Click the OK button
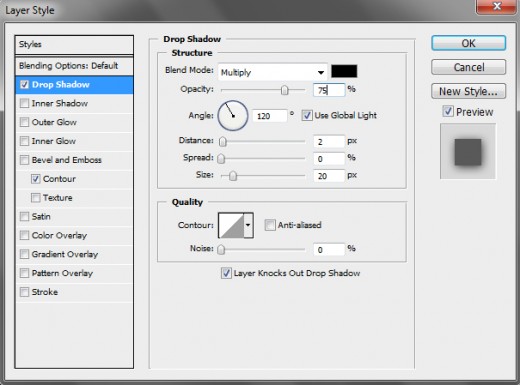 pyautogui.click(x=468, y=43)
